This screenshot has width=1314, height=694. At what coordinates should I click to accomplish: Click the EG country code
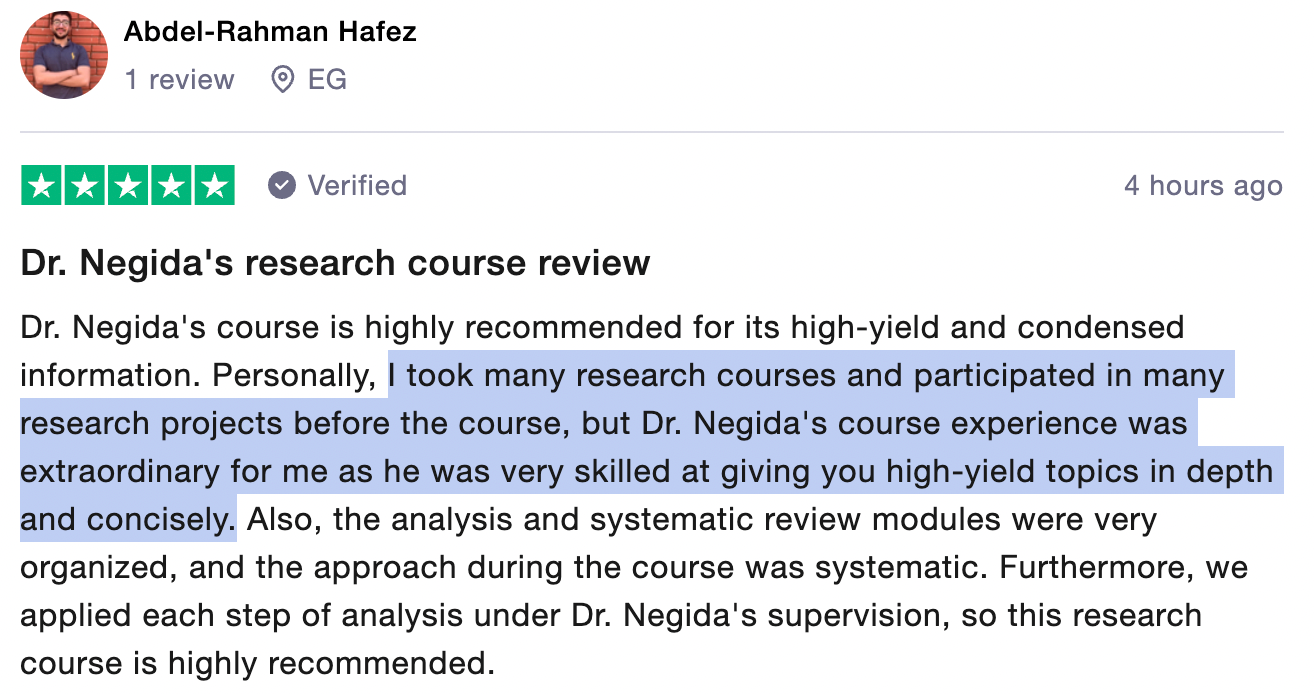tap(327, 80)
